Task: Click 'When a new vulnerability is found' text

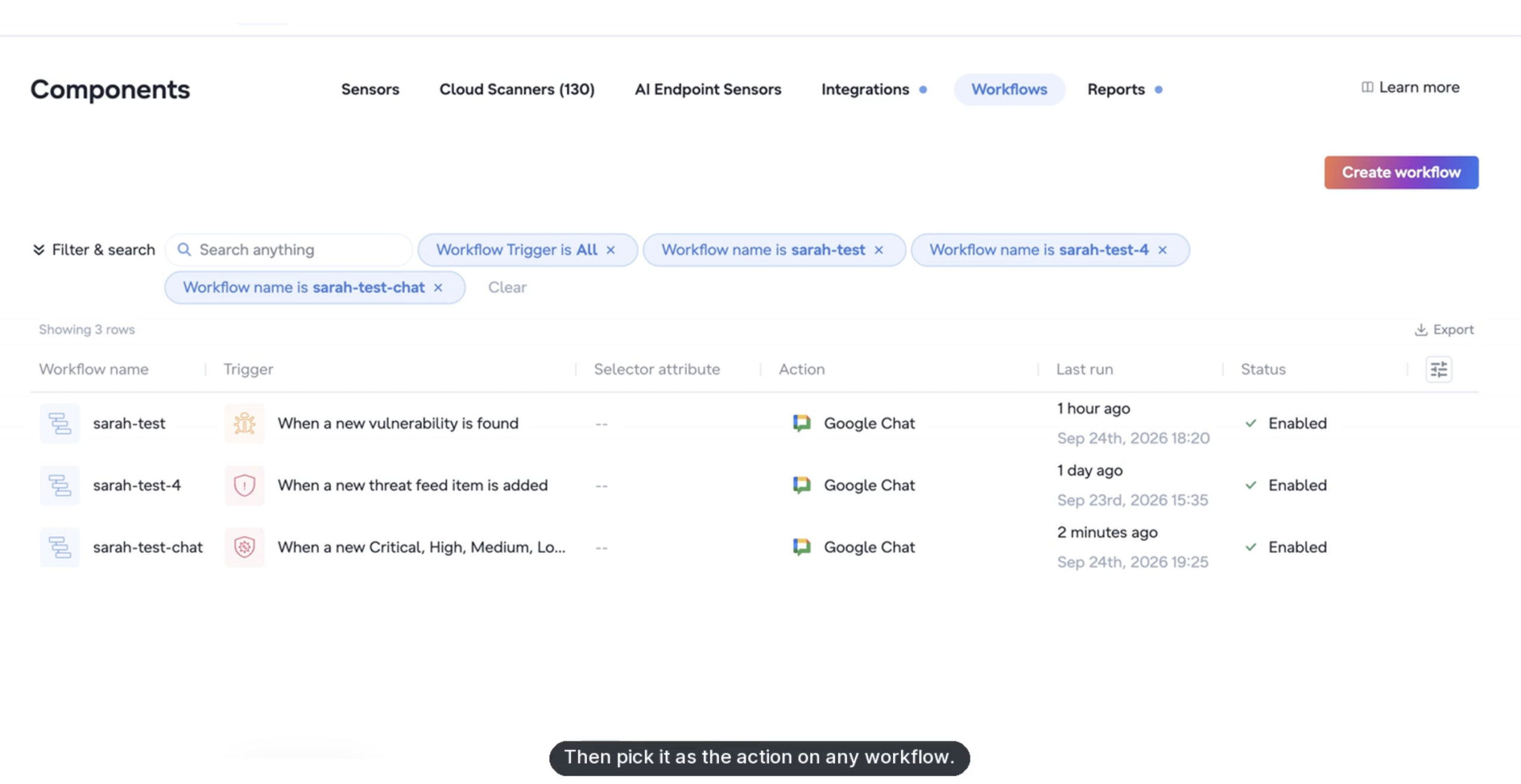Action: click(398, 423)
